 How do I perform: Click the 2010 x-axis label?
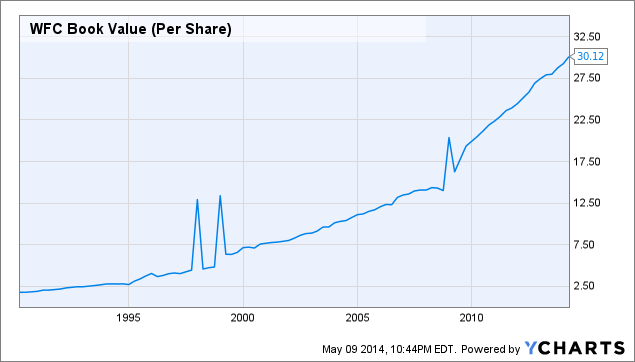pos(471,317)
